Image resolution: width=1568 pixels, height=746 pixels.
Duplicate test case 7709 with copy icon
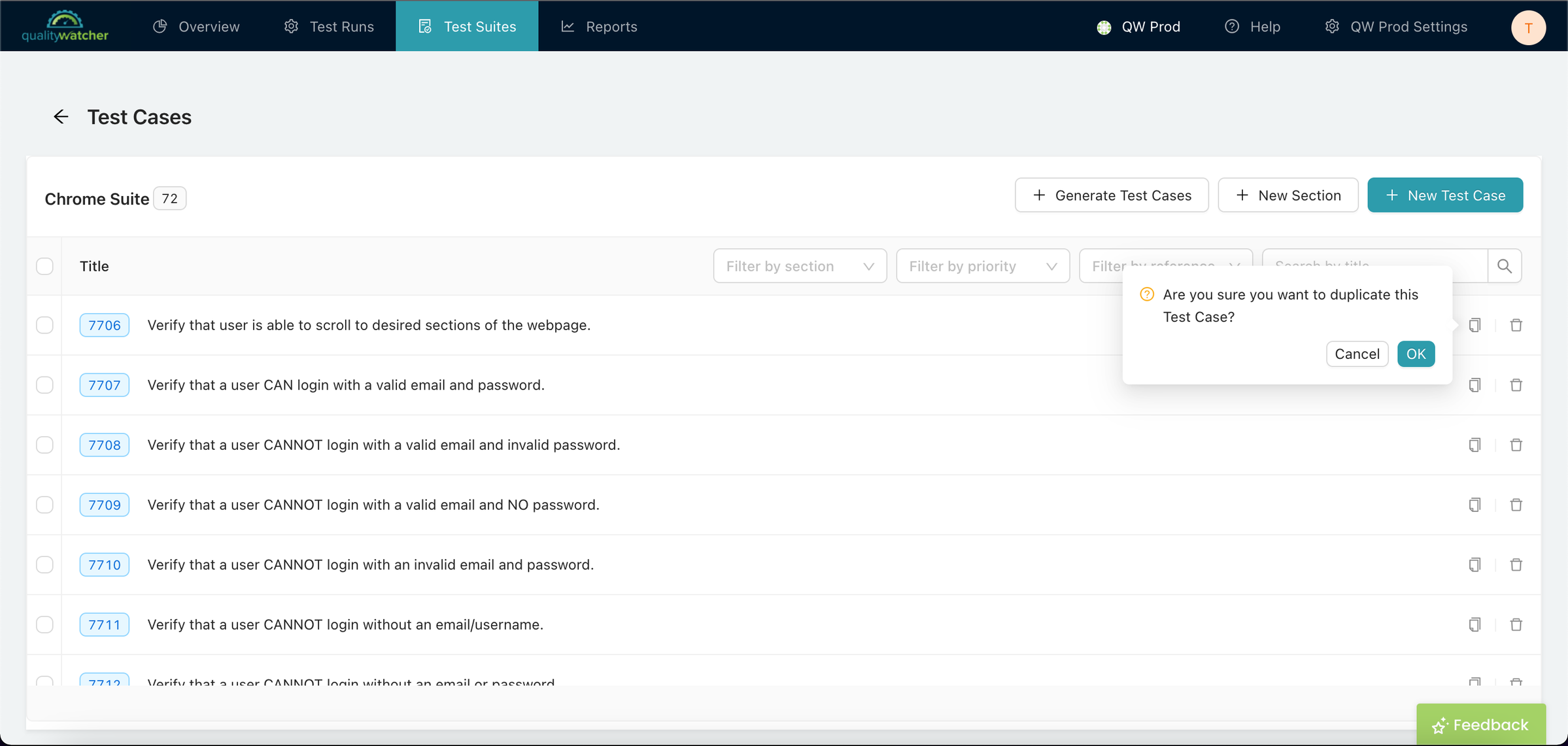coord(1474,505)
